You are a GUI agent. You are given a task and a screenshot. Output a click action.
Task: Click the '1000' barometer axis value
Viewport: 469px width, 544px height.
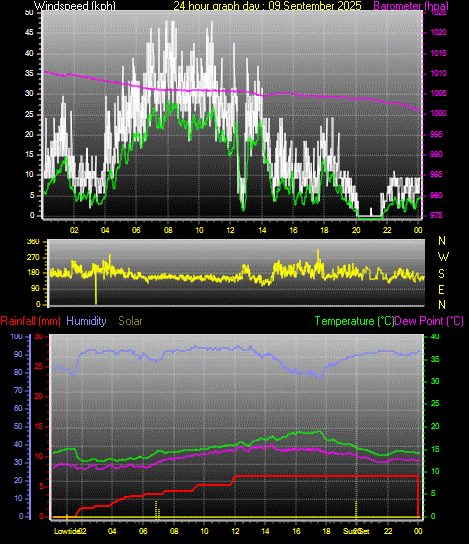439,113
